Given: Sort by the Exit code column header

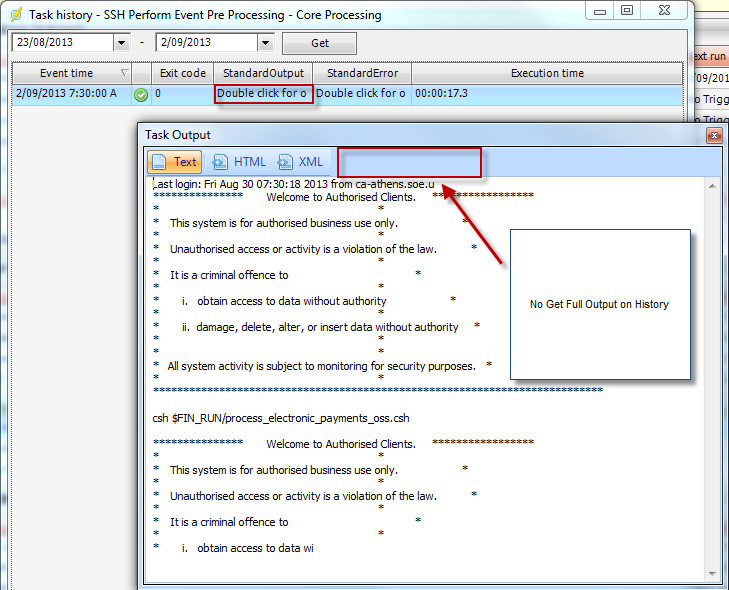Looking at the screenshot, I should 182,73.
